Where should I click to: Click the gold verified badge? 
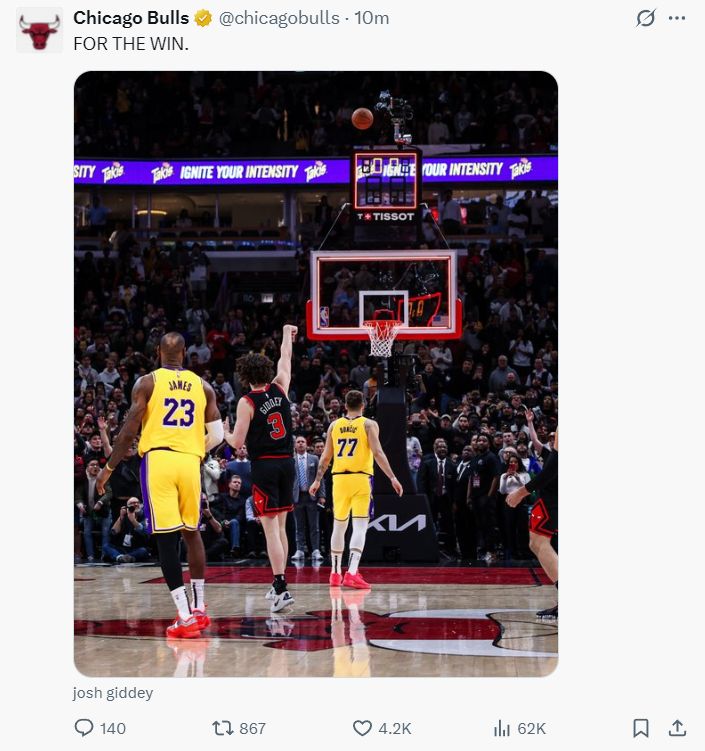pos(203,18)
